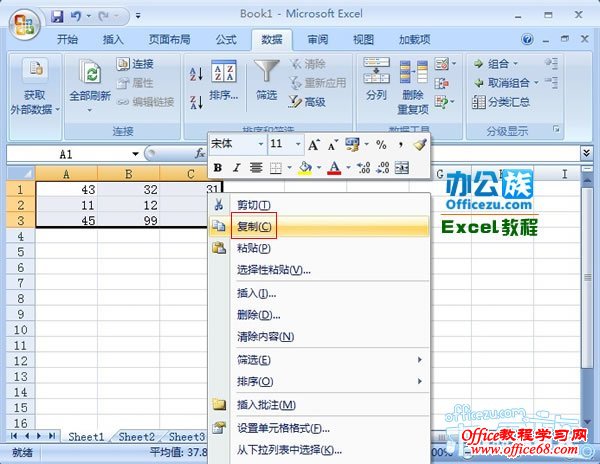Click Advanced filter (高级)
Screen dimensions: 600x464
pyautogui.click(x=307, y=102)
